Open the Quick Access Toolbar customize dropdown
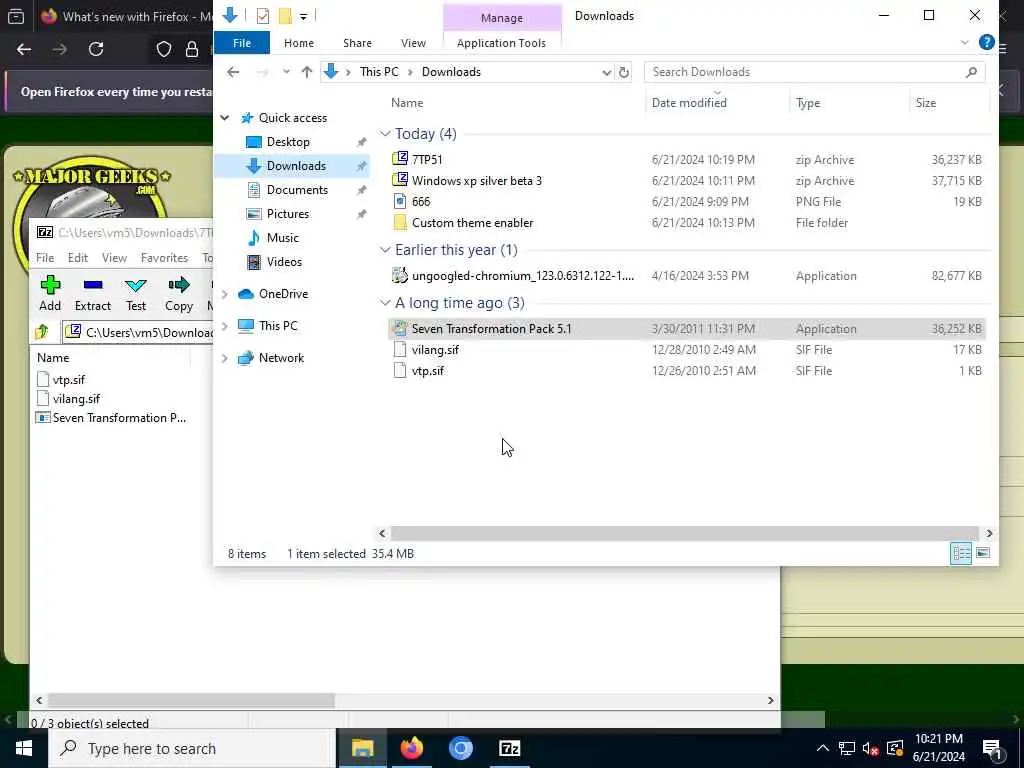 pyautogui.click(x=304, y=16)
